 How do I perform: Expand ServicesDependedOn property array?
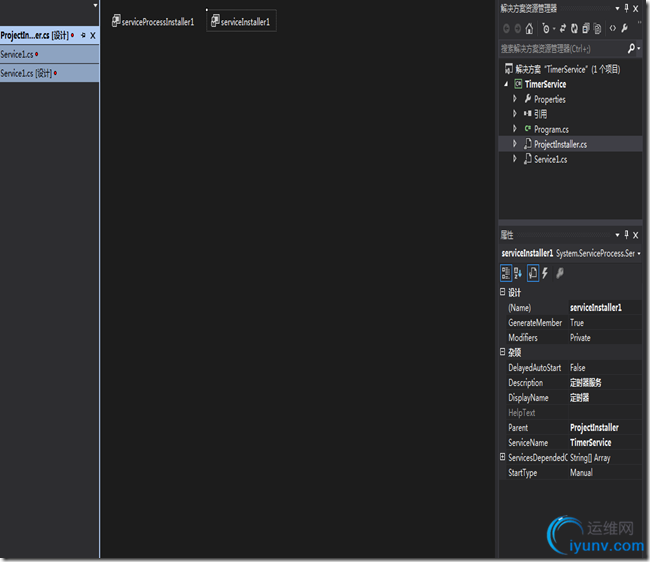point(502,457)
